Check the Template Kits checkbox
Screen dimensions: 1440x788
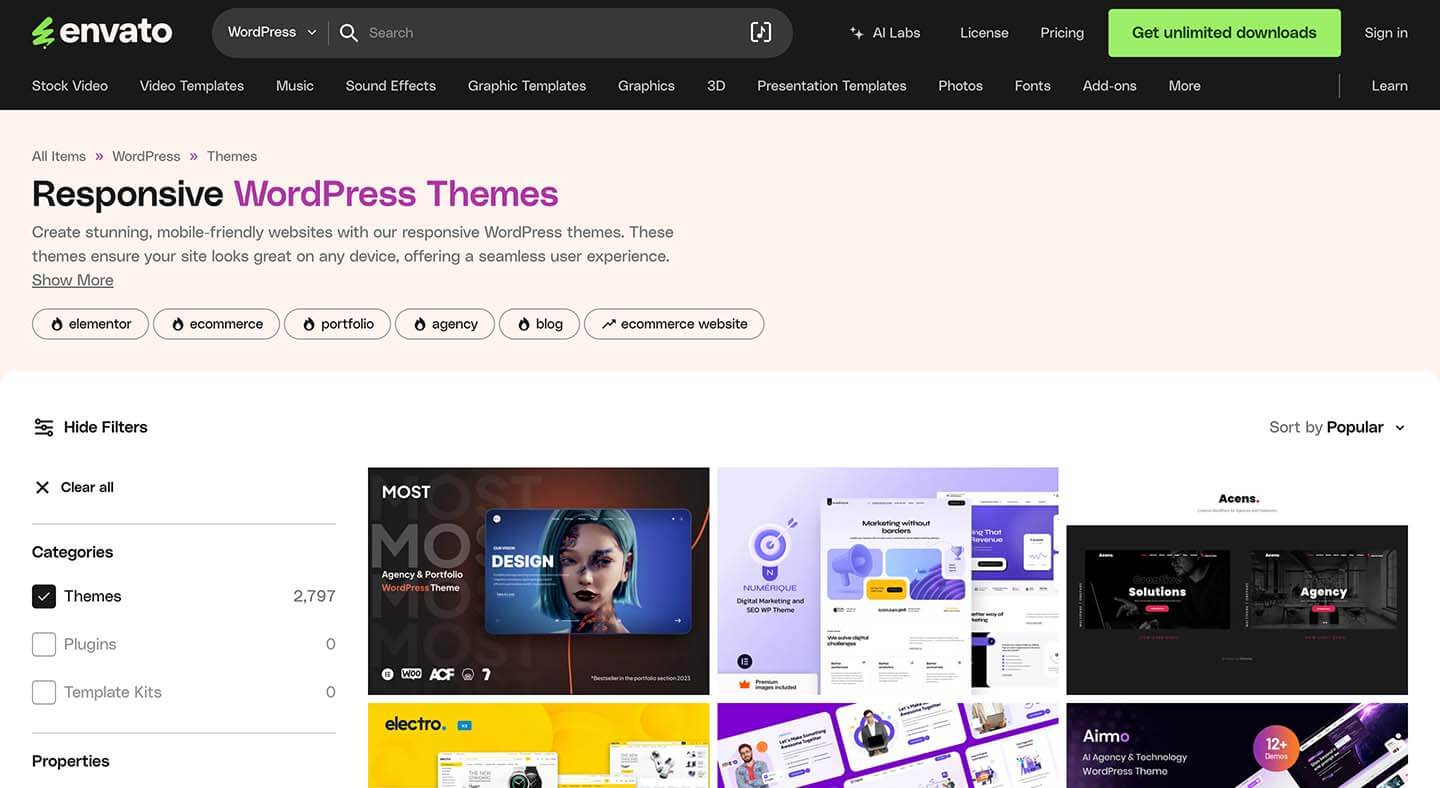(x=44, y=692)
